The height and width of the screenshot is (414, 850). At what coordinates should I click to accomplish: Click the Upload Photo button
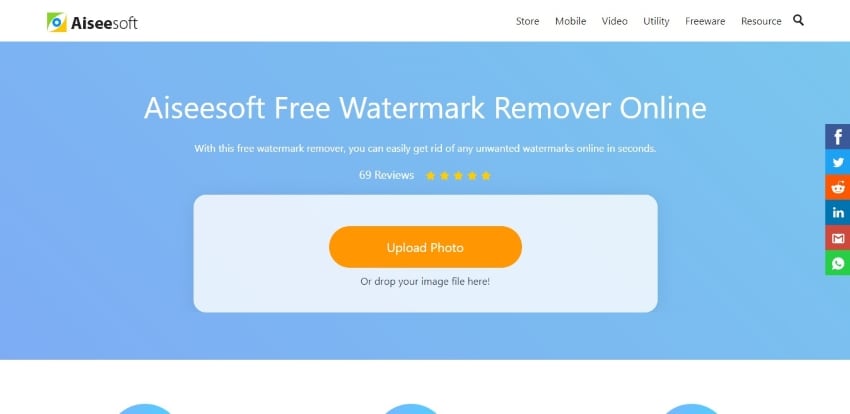point(426,247)
